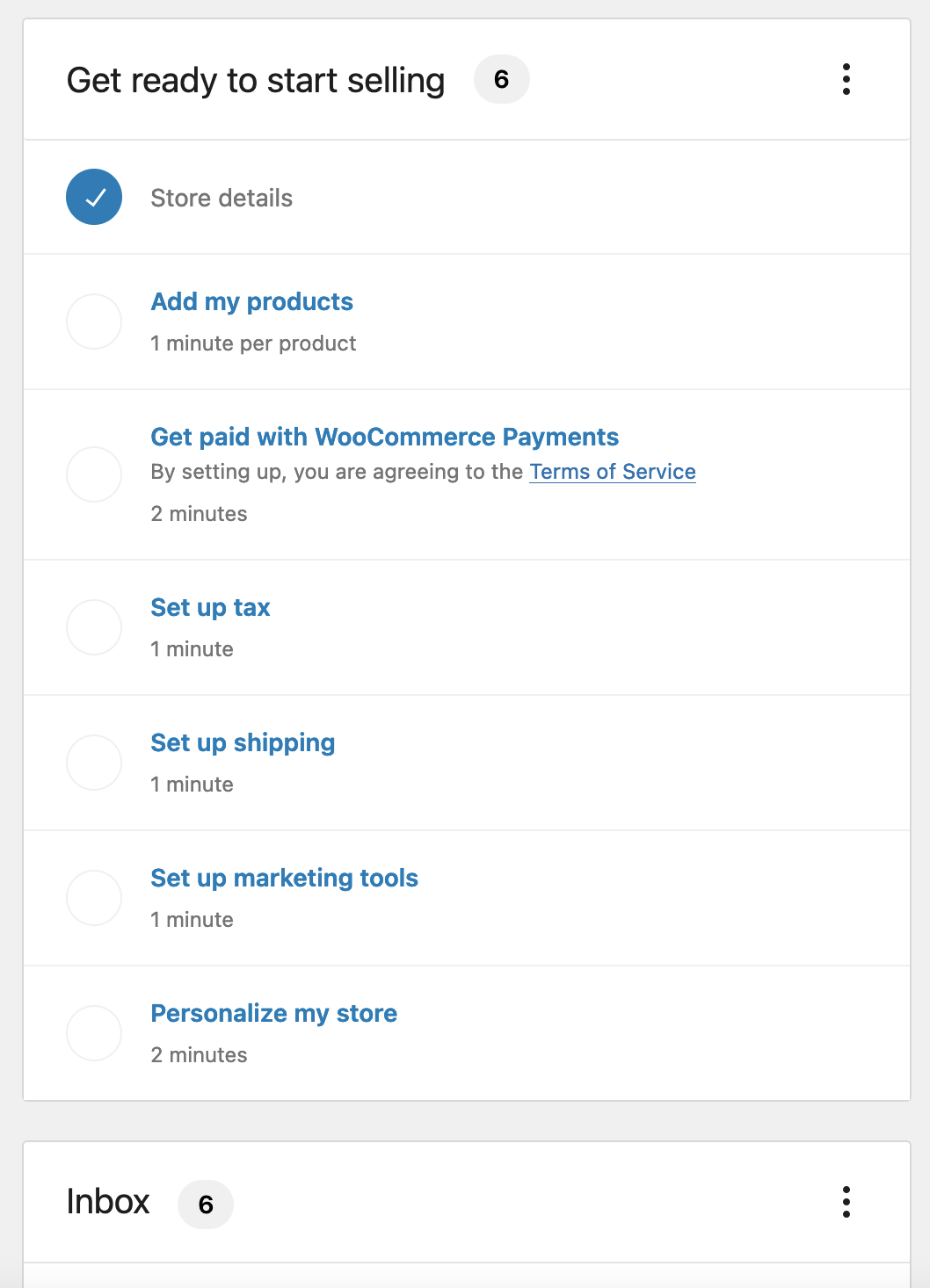
Task: Click the remaining tasks count badge
Action: point(502,79)
